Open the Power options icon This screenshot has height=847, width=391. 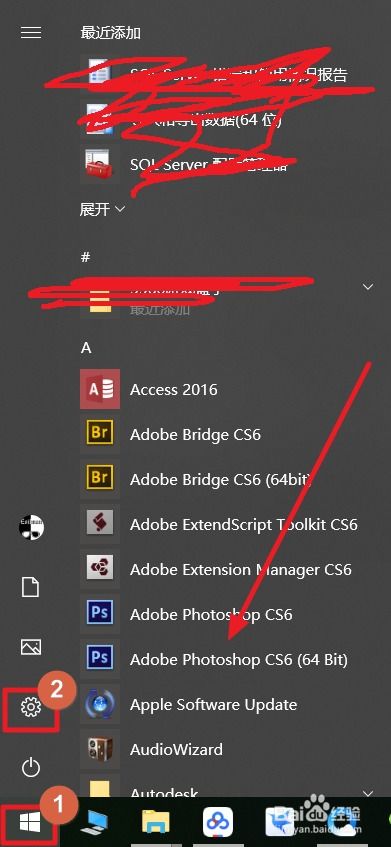(x=30, y=767)
